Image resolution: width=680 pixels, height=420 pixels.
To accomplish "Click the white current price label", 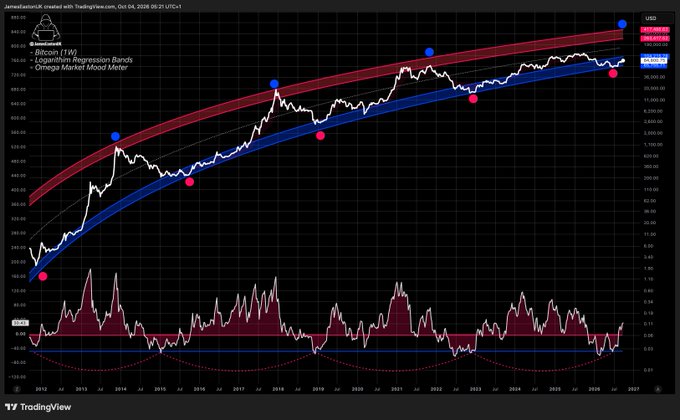I will pyautogui.click(x=654, y=61).
